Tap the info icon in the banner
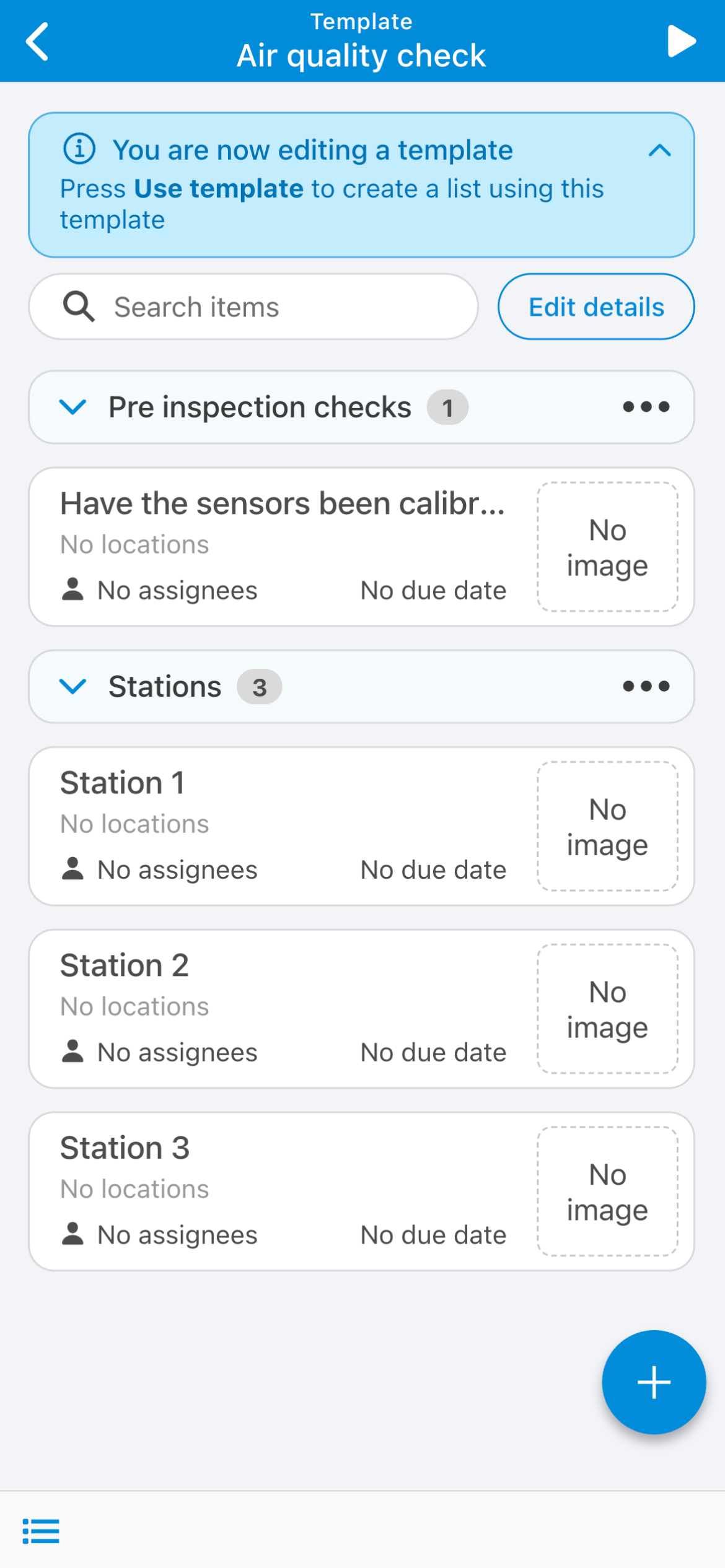This screenshot has height=1568, width=725. (79, 149)
